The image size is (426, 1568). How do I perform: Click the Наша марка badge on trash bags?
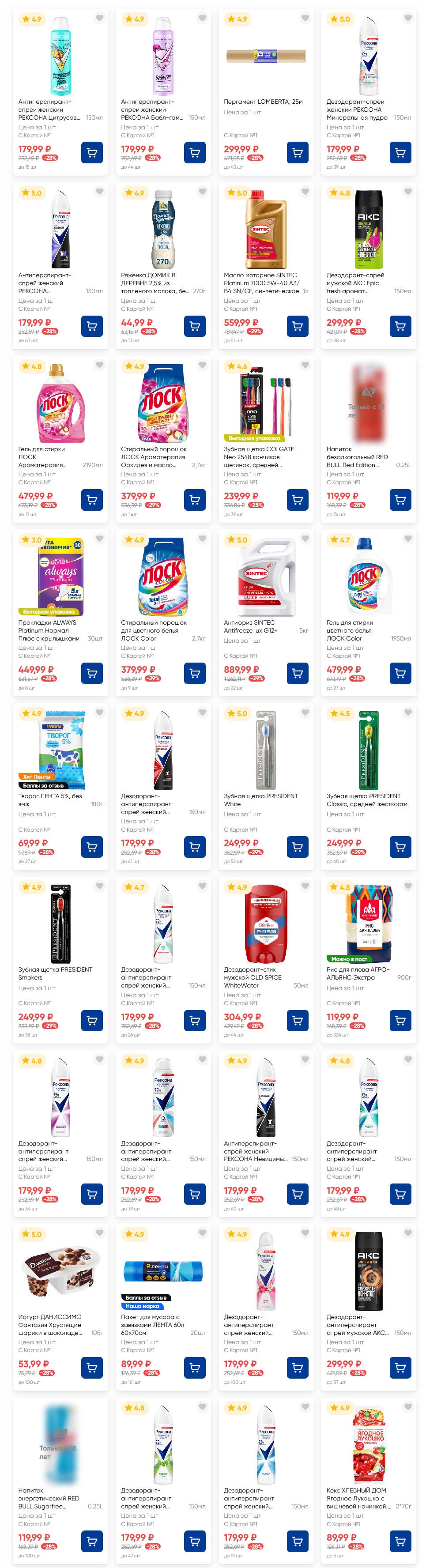coord(143,1306)
